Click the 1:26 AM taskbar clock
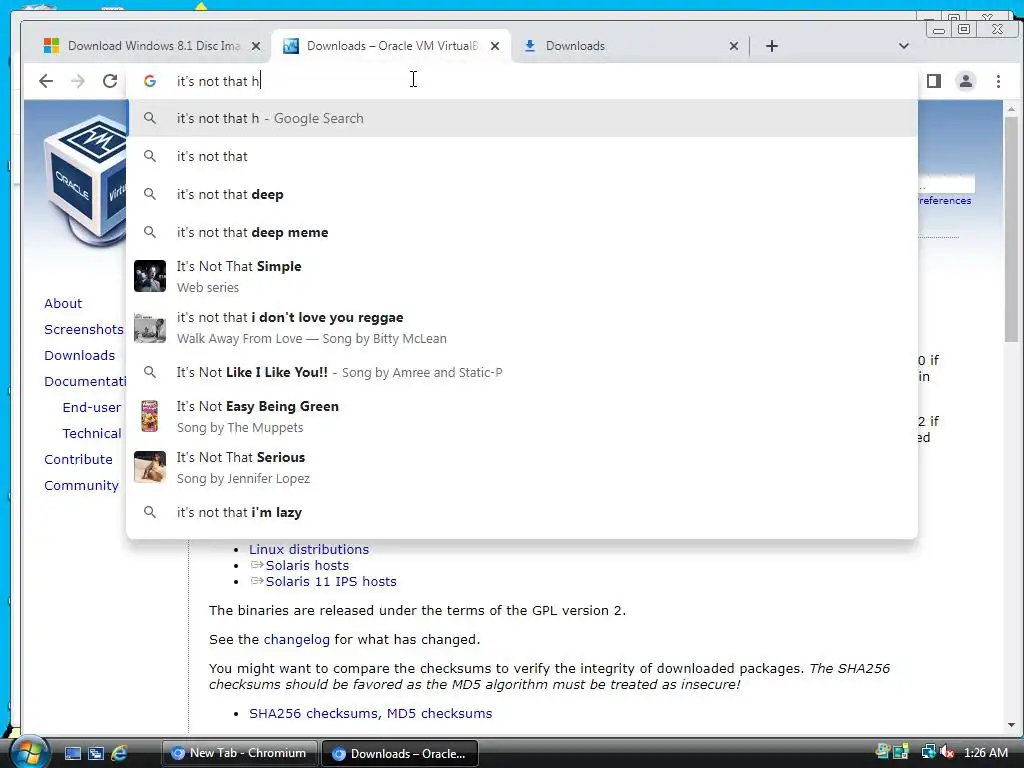Screen dimensions: 1024x768 (985, 753)
